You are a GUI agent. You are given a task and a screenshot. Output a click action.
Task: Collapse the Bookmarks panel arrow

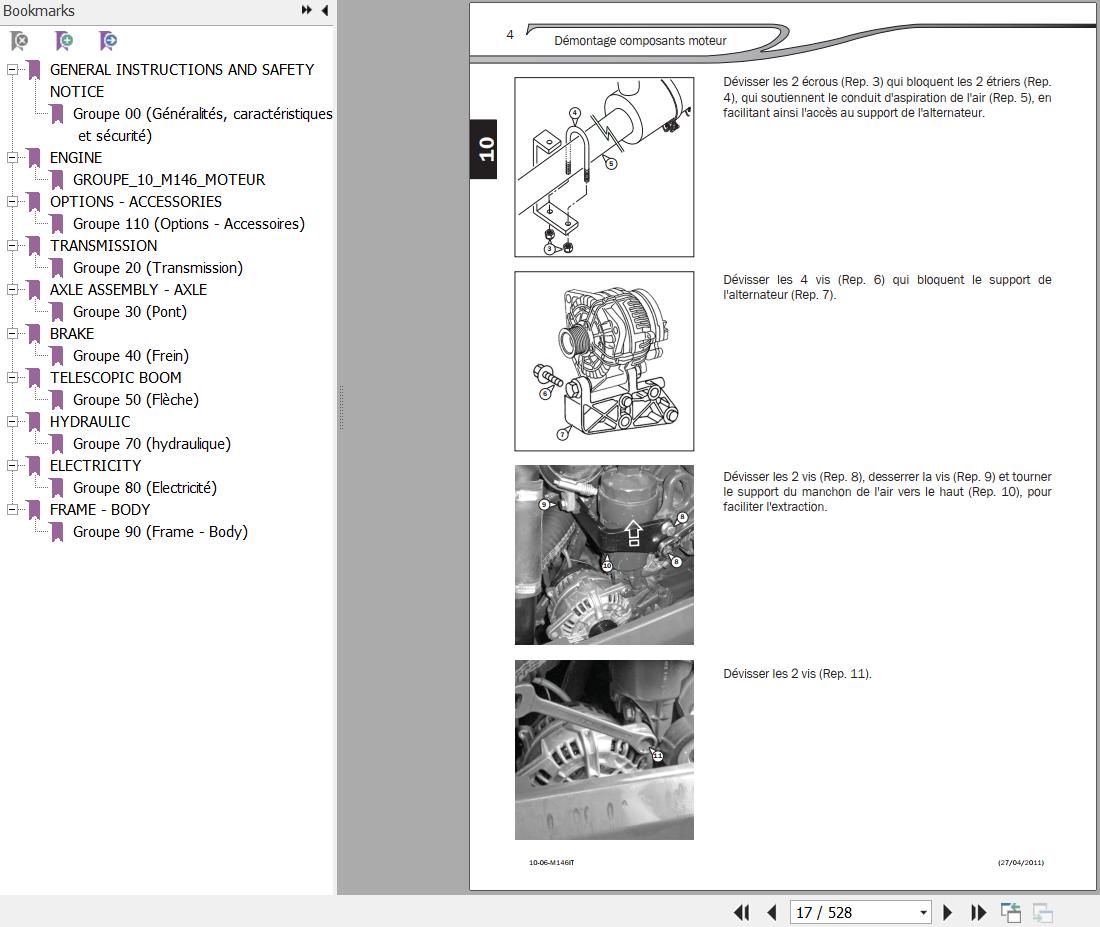tap(325, 10)
